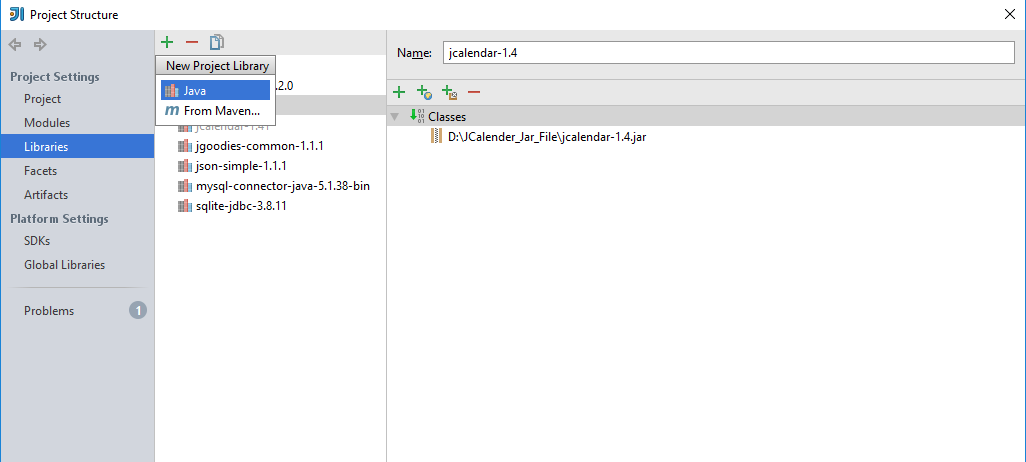Viewport: 1026px width, 462px height.
Task: Click the red remove library minus icon
Action: (x=192, y=43)
